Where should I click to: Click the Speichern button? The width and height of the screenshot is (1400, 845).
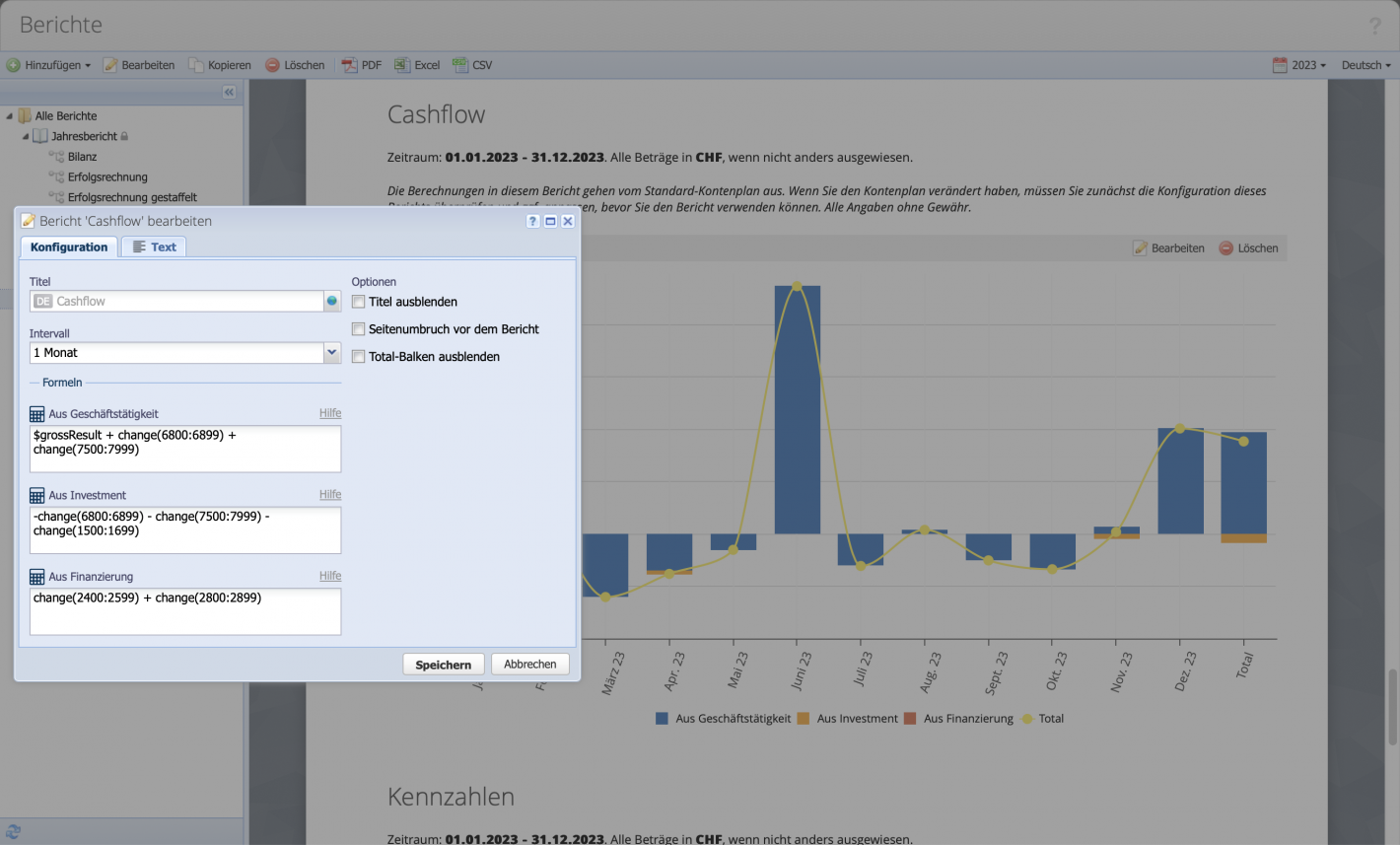[x=443, y=665]
